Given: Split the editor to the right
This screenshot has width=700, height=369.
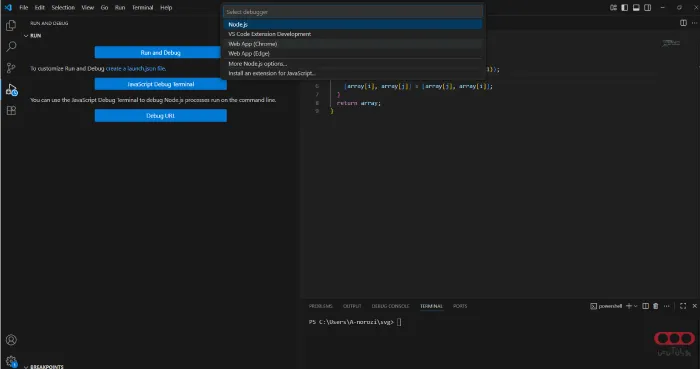Looking at the screenshot, I should pos(683,23).
